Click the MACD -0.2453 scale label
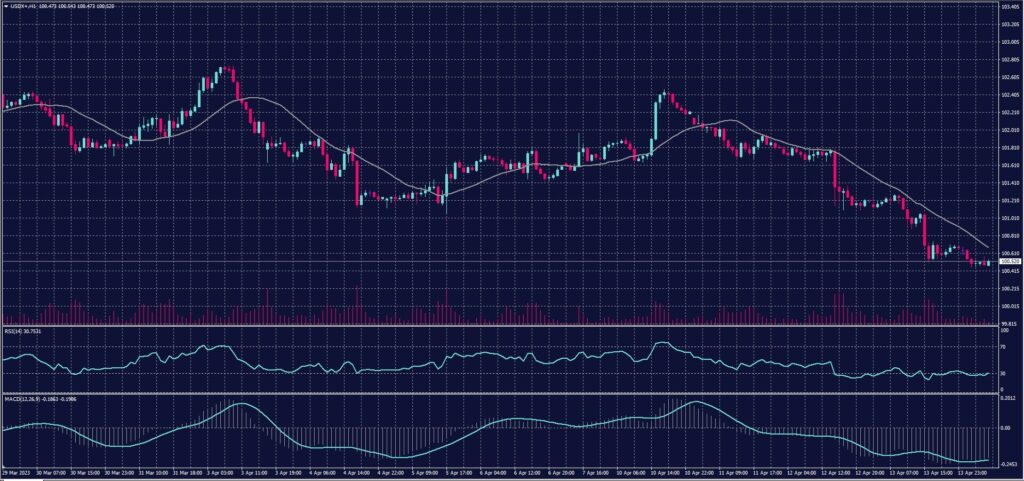Viewport: 1024px width, 481px height. (x=1008, y=463)
